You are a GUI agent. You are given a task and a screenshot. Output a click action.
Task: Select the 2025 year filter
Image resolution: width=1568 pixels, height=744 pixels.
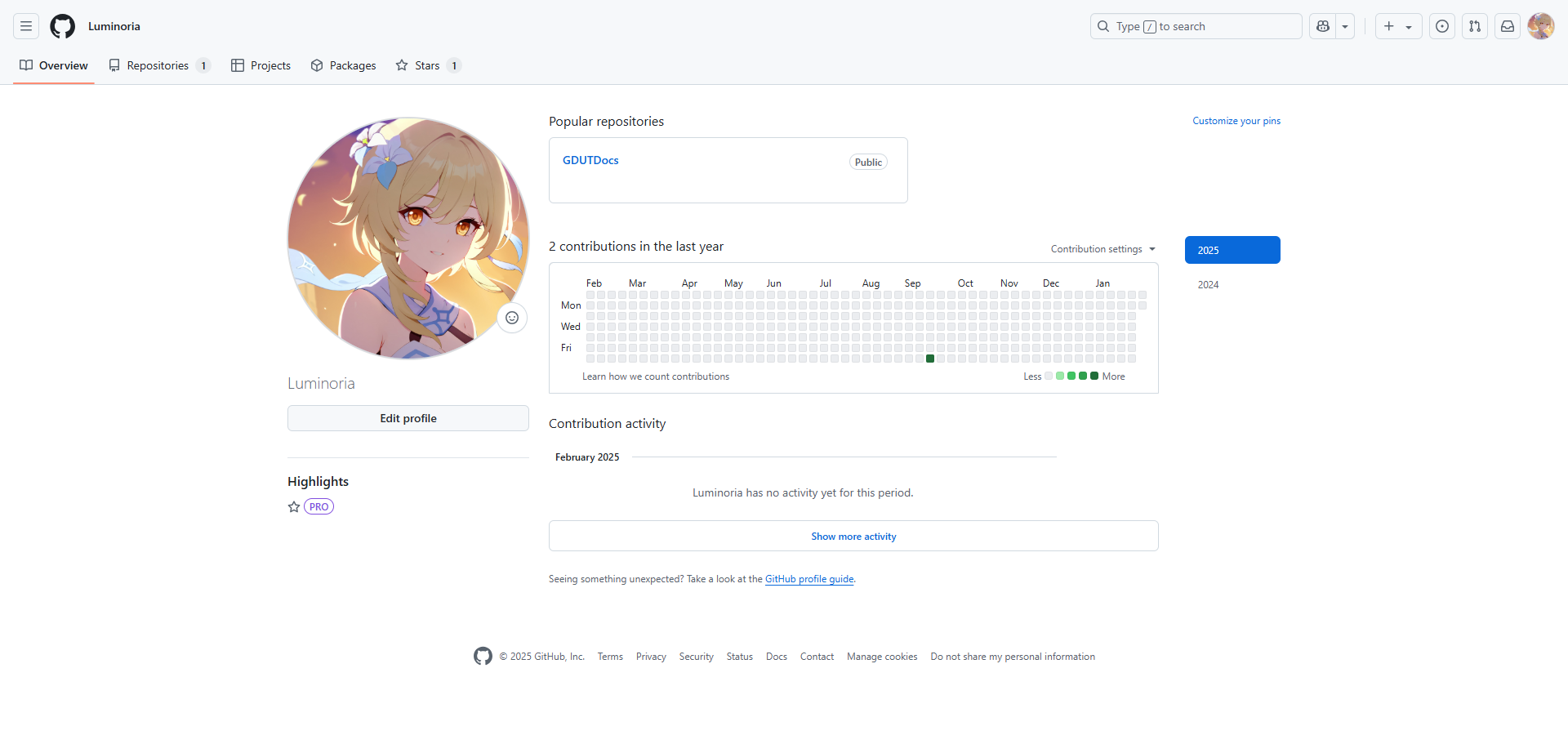[x=1232, y=250]
